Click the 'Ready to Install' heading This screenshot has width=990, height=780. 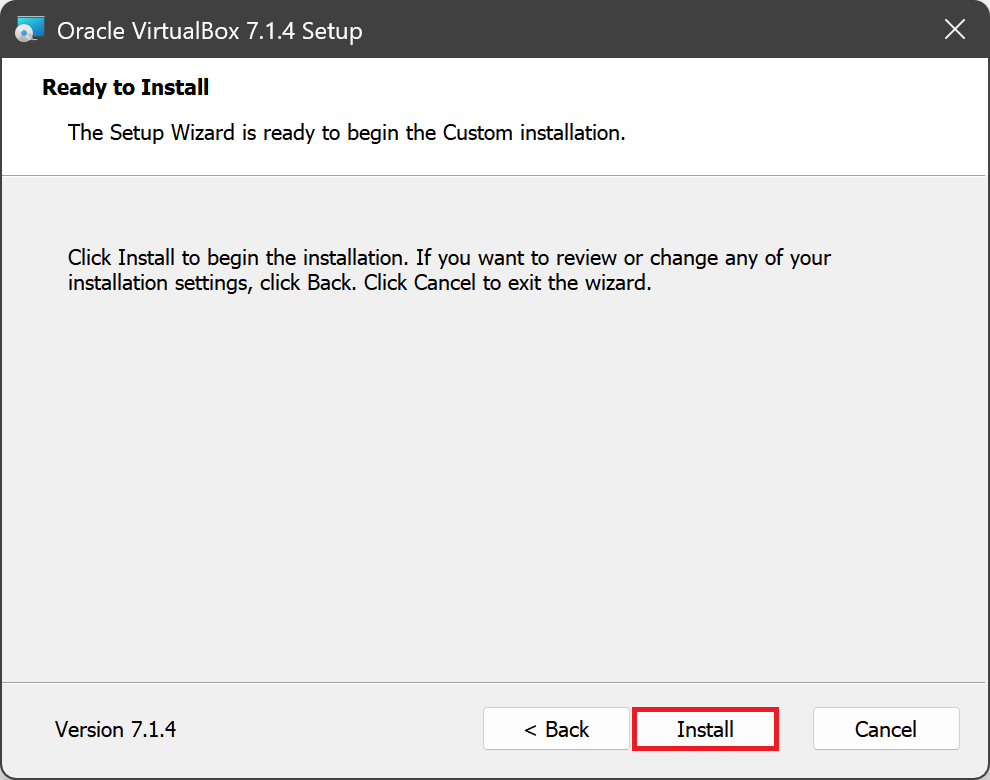tap(126, 87)
